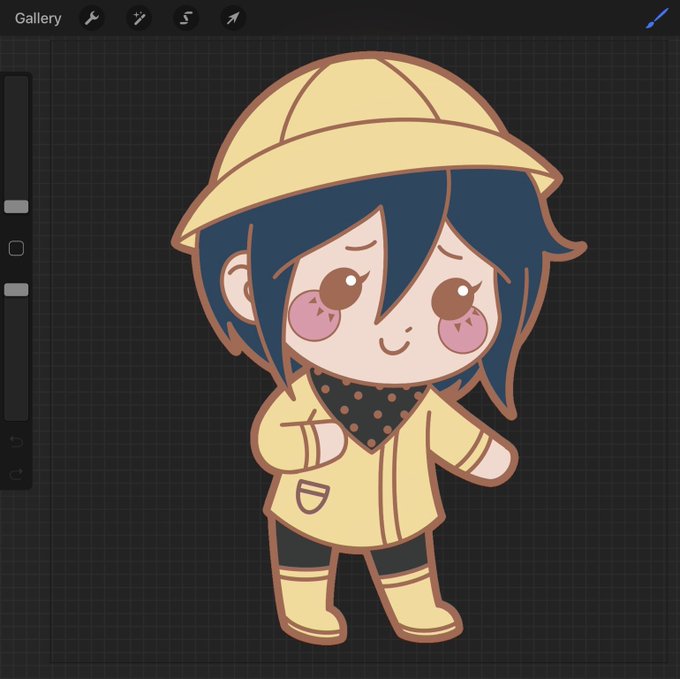The image size is (680, 679).
Task: Click the brush opacity slider handle
Action: point(16,290)
